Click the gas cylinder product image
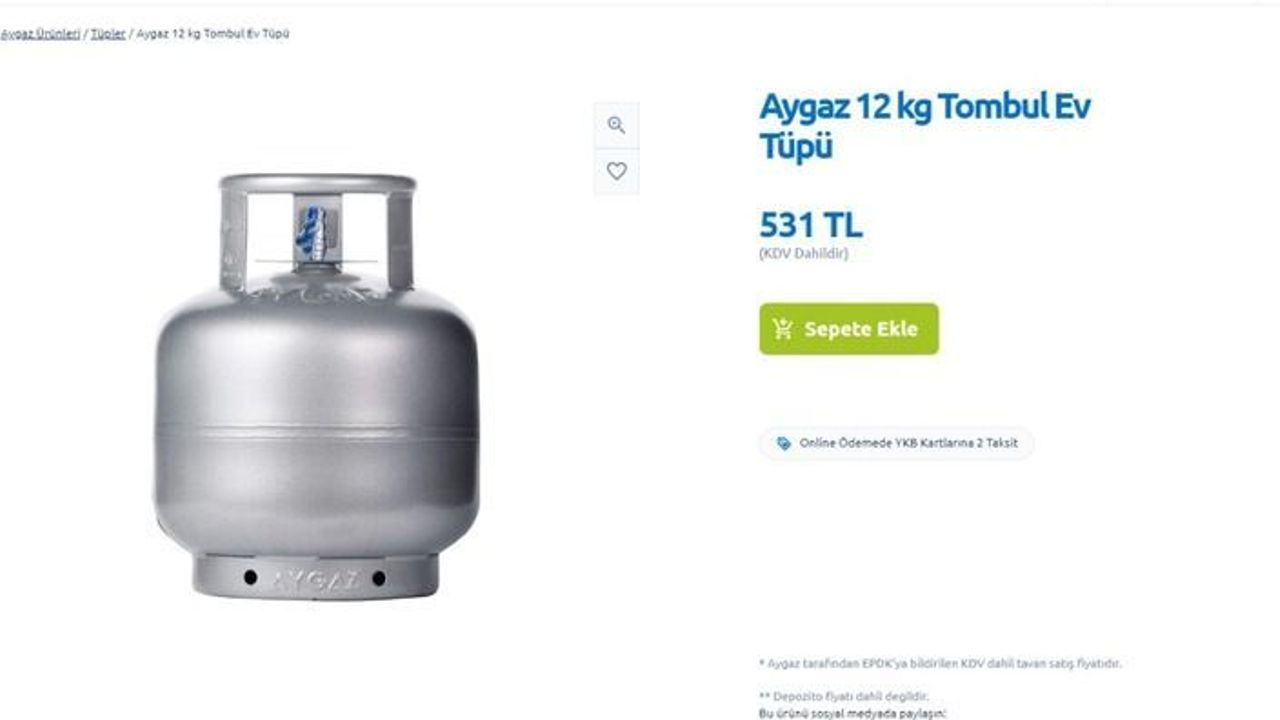 pos(316,386)
